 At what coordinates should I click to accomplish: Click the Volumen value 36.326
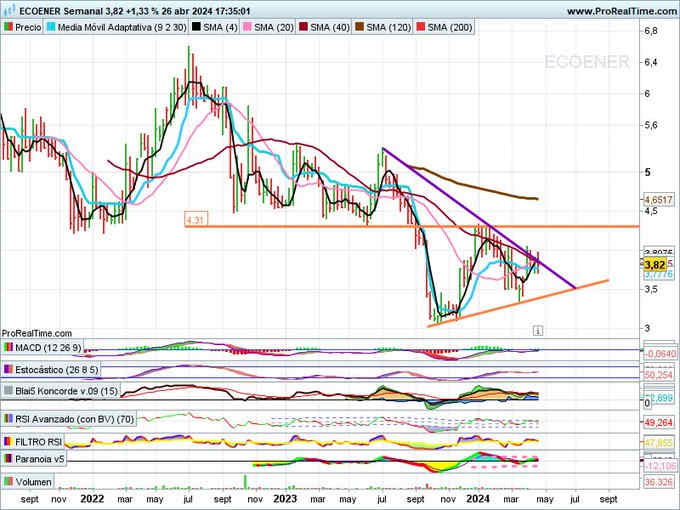coord(658,482)
